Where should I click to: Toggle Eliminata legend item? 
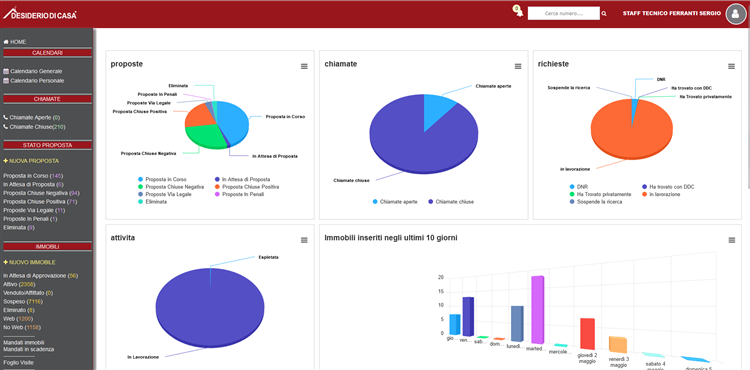pos(153,202)
